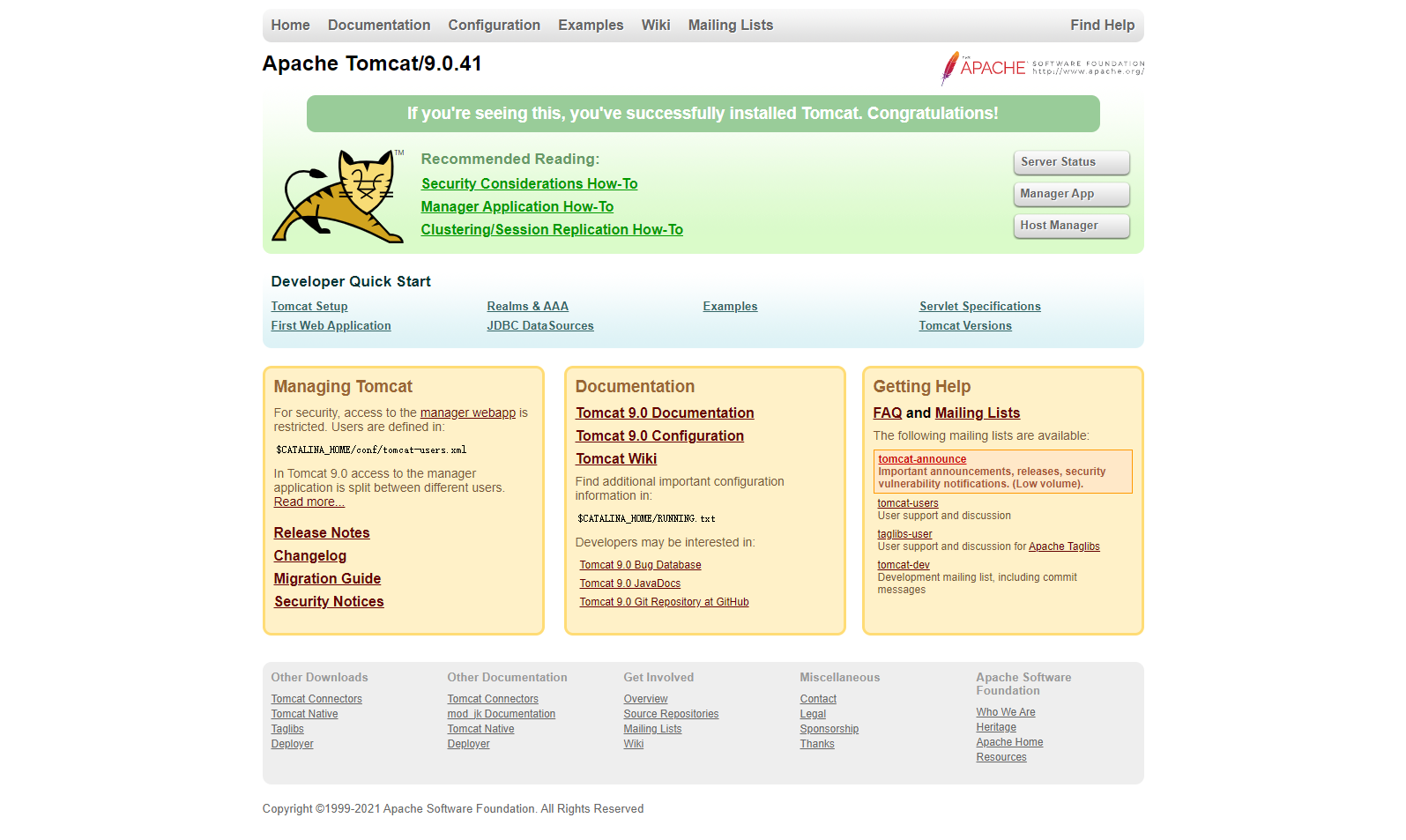Viewport: 1406px width, 840px height.
Task: Open Tomcat Versions link
Action: coord(965,326)
